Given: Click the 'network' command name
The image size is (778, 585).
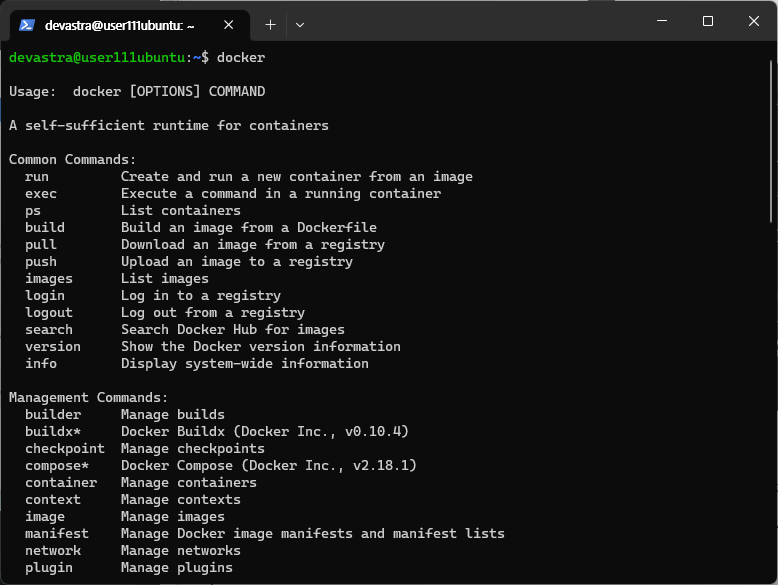Looking at the screenshot, I should click(53, 550).
